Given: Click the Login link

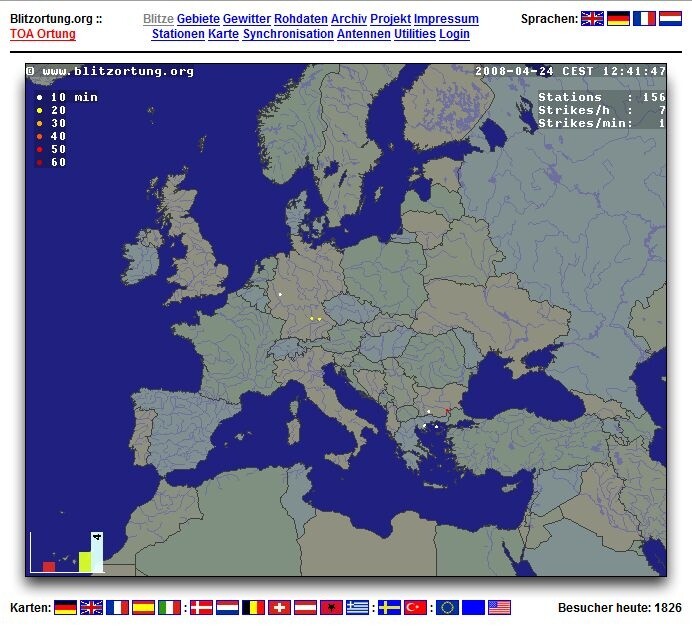Looking at the screenshot, I should click(454, 34).
